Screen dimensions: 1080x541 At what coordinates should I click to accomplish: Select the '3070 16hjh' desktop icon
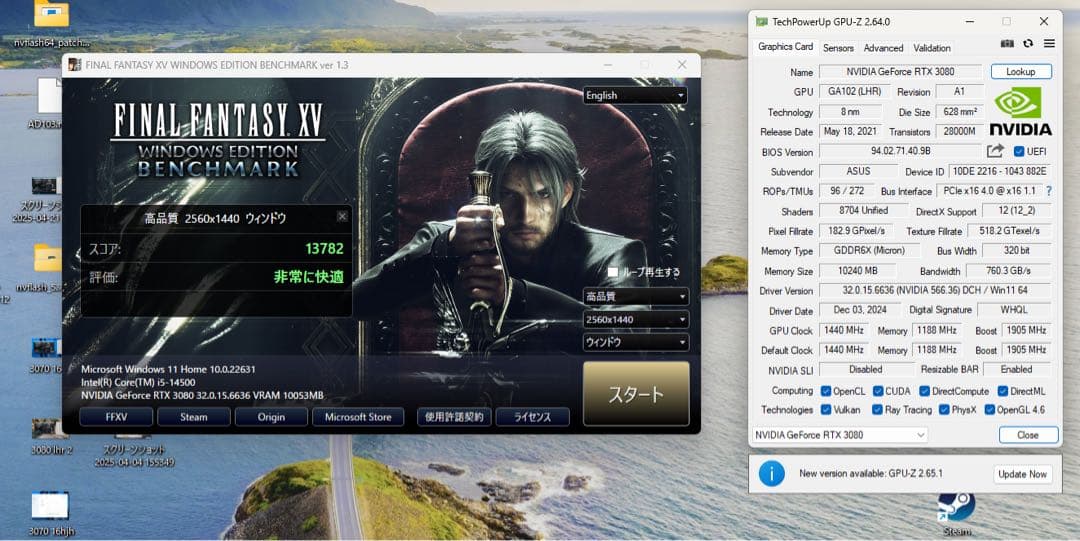(51, 513)
